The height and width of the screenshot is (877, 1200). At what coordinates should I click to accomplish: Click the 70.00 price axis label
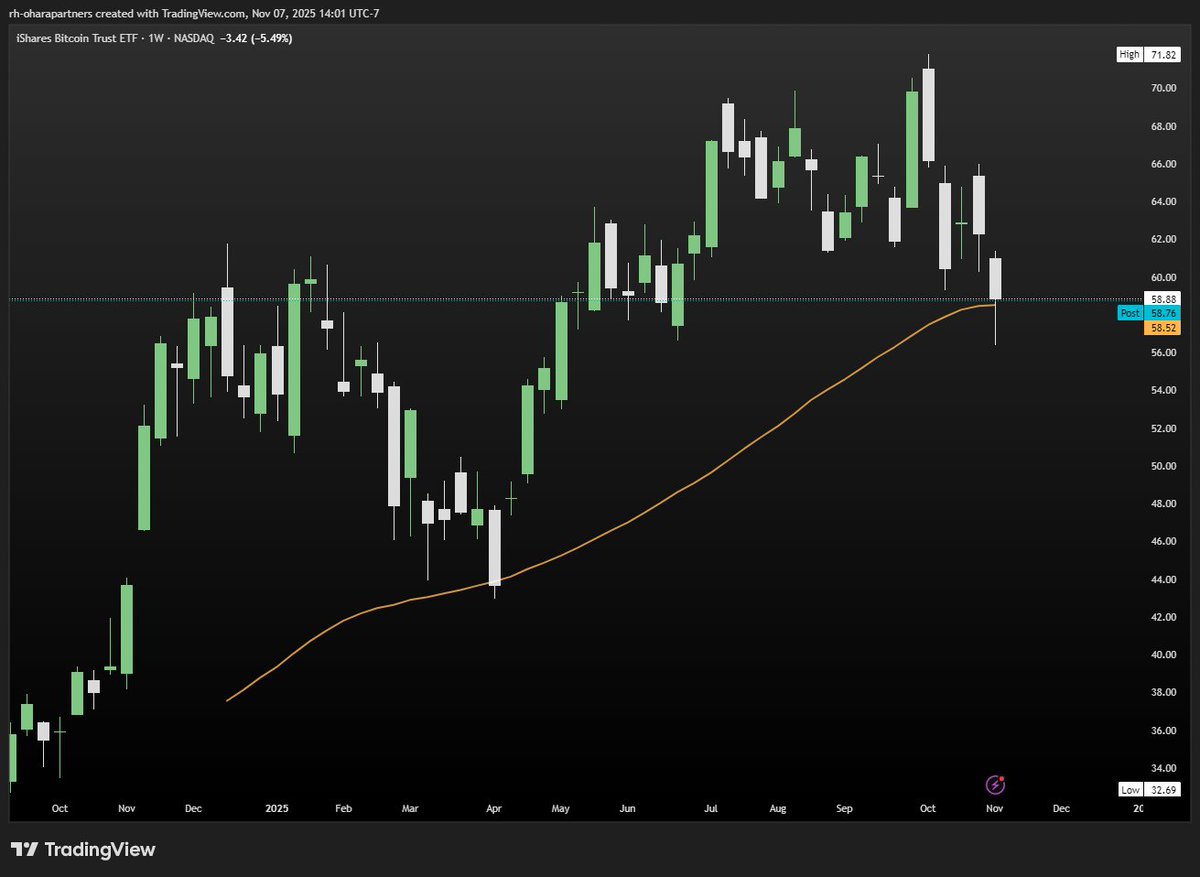1162,88
